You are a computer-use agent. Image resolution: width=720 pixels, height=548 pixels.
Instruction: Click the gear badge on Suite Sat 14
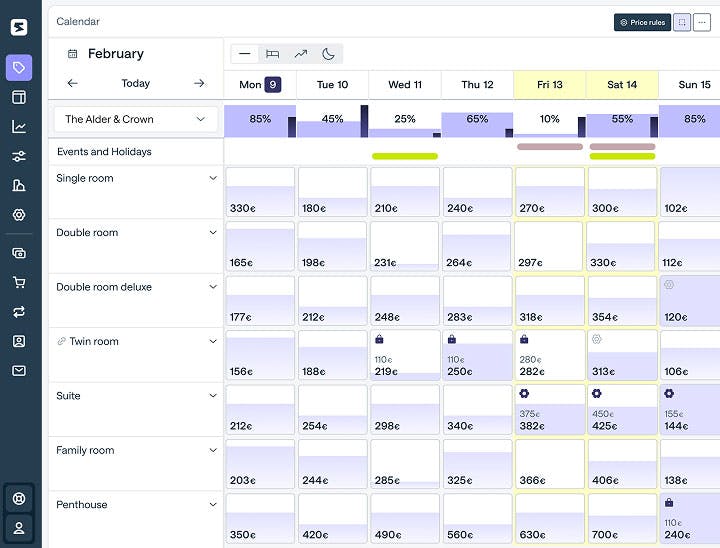[596, 393]
